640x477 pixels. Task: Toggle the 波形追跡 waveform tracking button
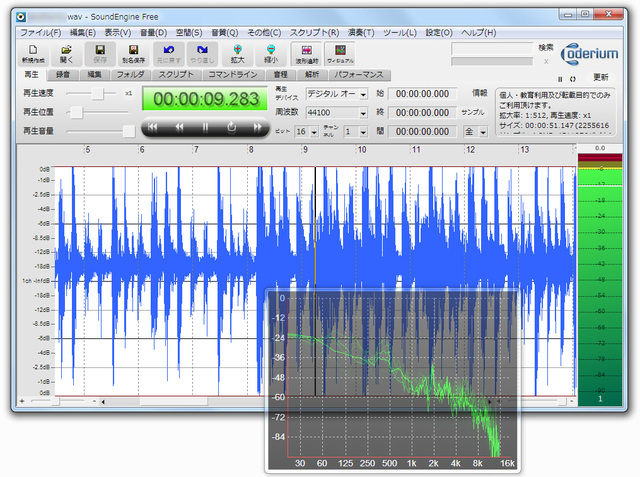point(307,53)
